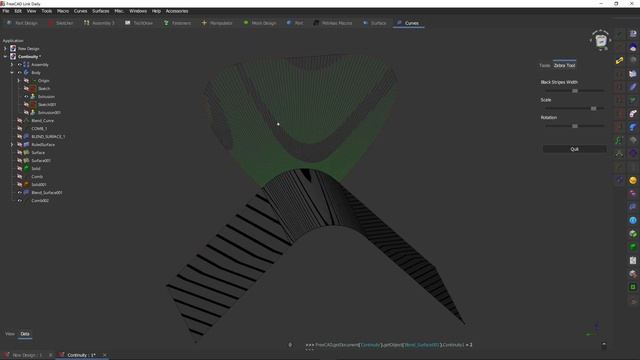Click the pink and white pipe icon in right toolbar

(633, 113)
